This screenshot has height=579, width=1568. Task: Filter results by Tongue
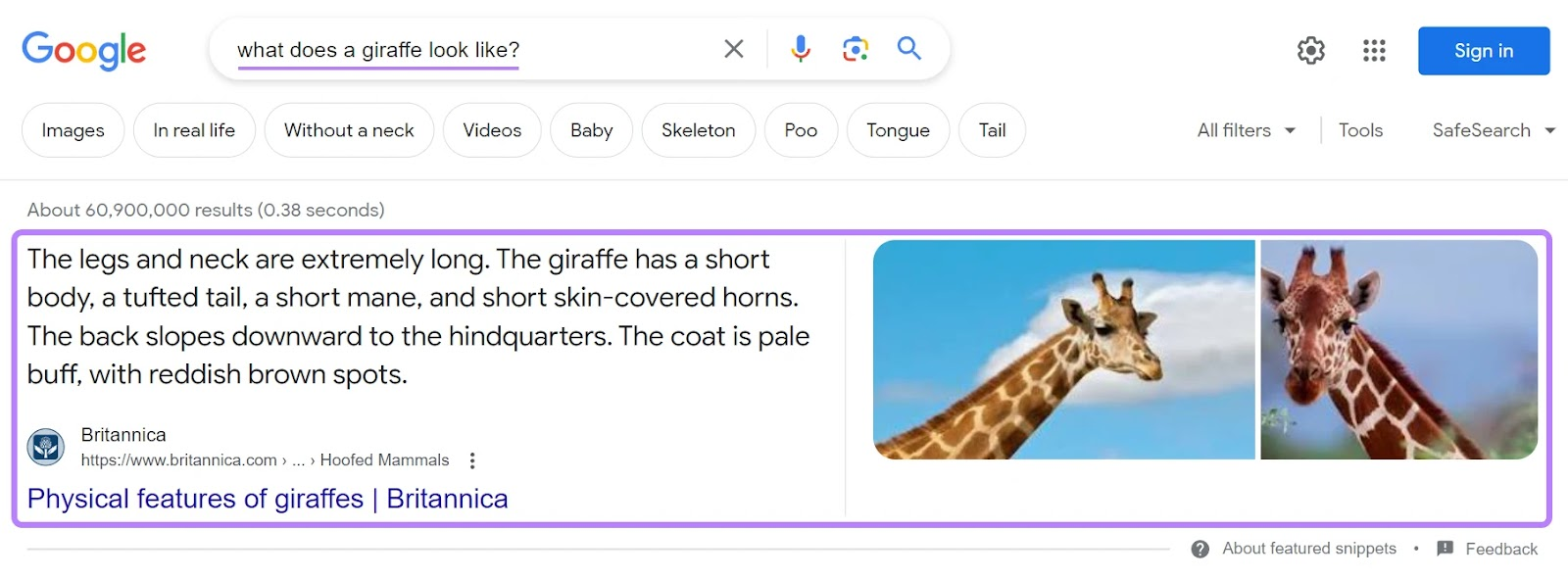(897, 129)
